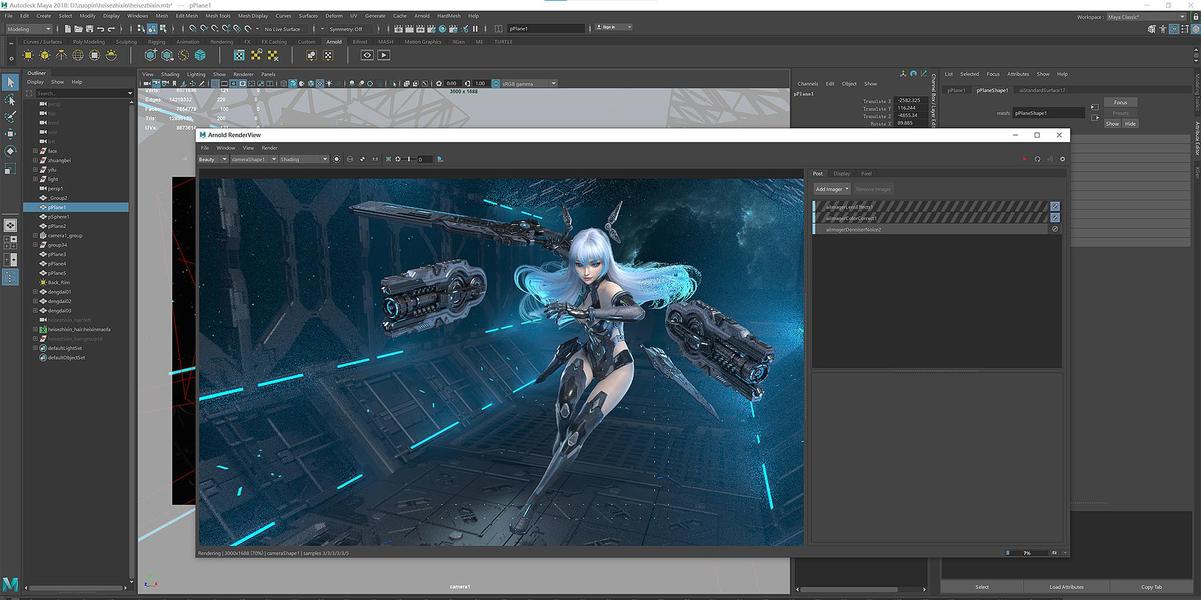The width and height of the screenshot is (1201, 600).
Task: Click the Presets button in Attribute Editor
Action: 1120,113
